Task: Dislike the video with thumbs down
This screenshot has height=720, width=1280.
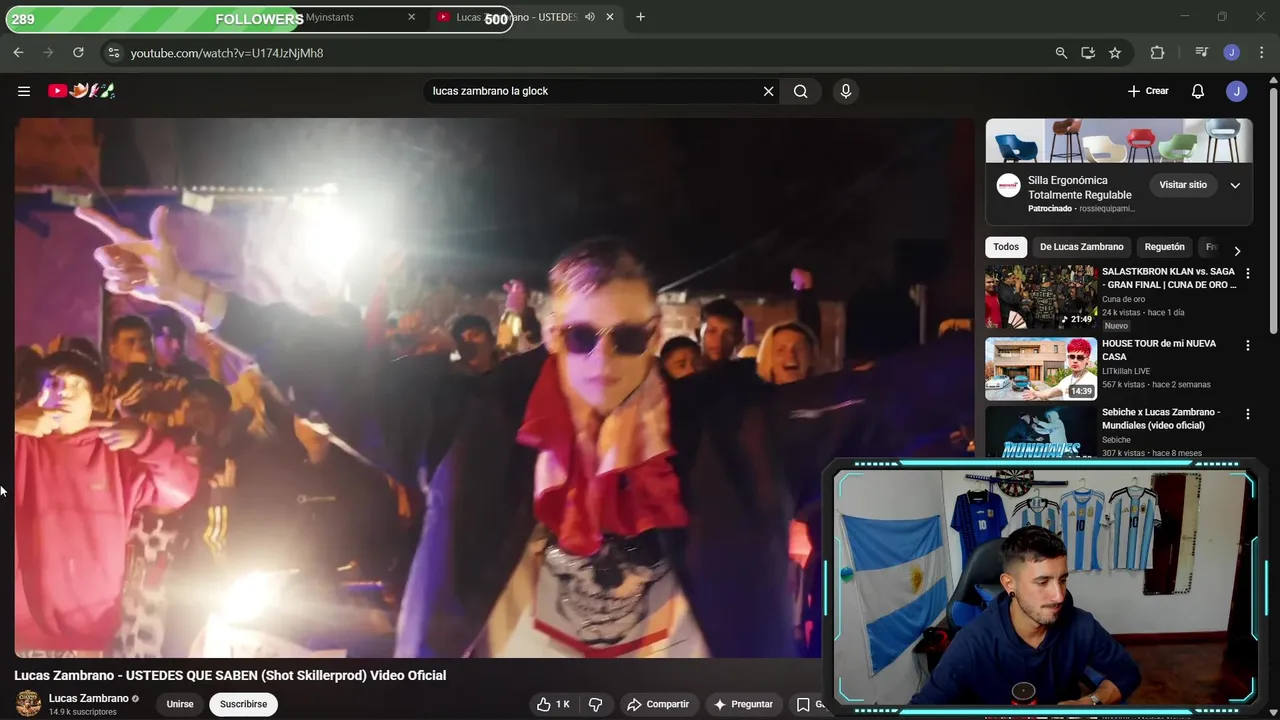Action: tap(596, 704)
